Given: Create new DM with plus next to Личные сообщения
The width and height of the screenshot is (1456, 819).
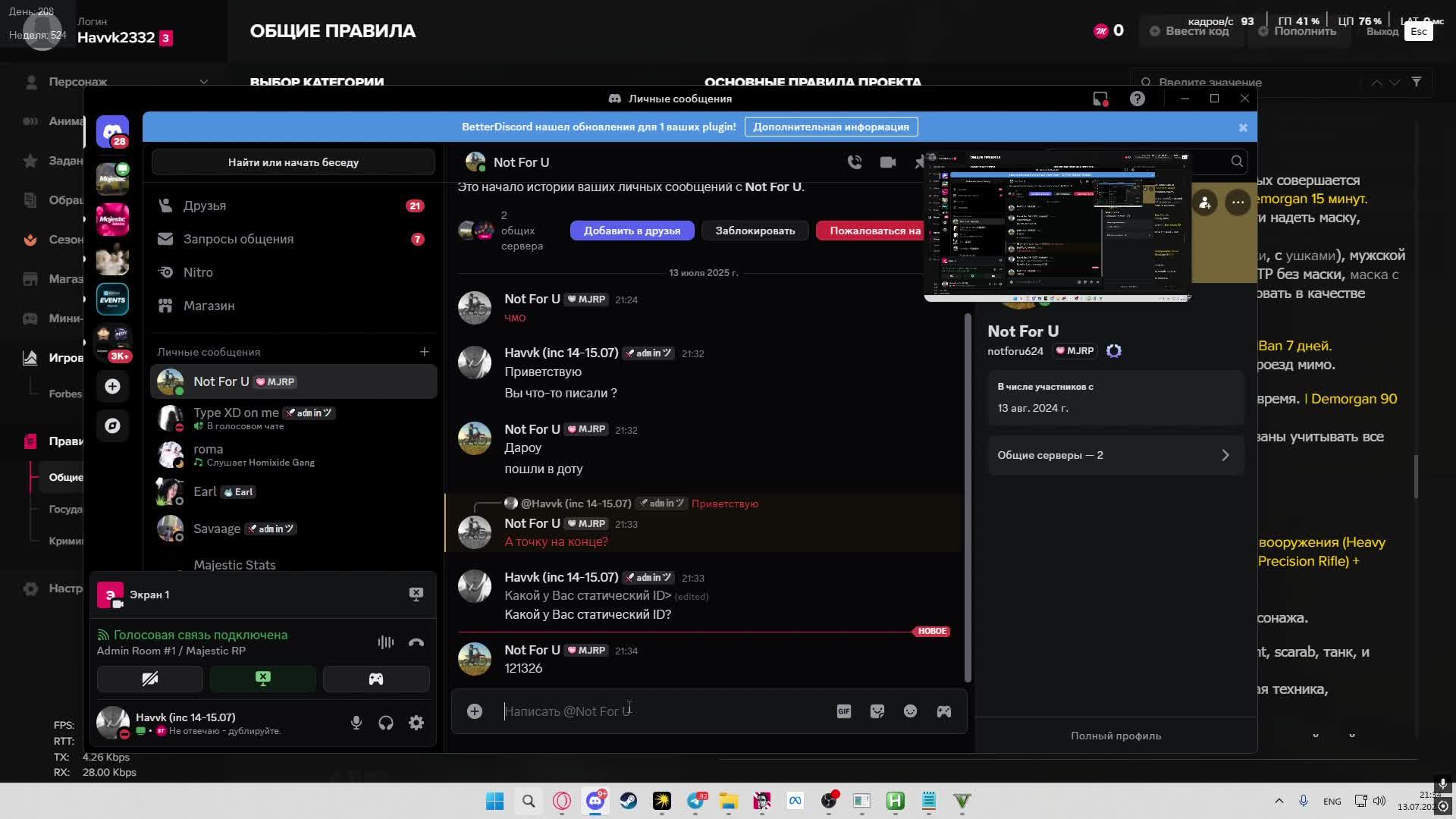Looking at the screenshot, I should (x=424, y=352).
